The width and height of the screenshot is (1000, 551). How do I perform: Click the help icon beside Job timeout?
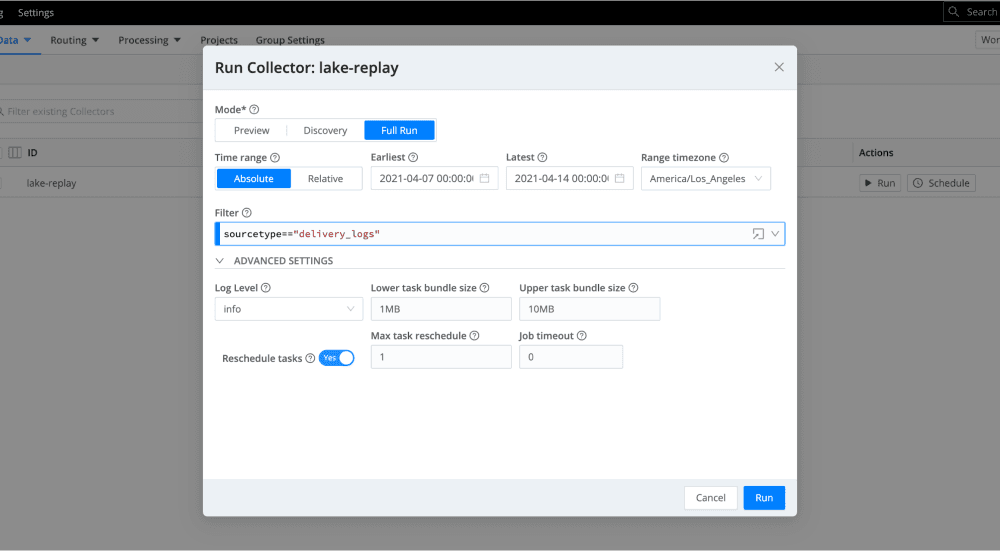coord(581,336)
